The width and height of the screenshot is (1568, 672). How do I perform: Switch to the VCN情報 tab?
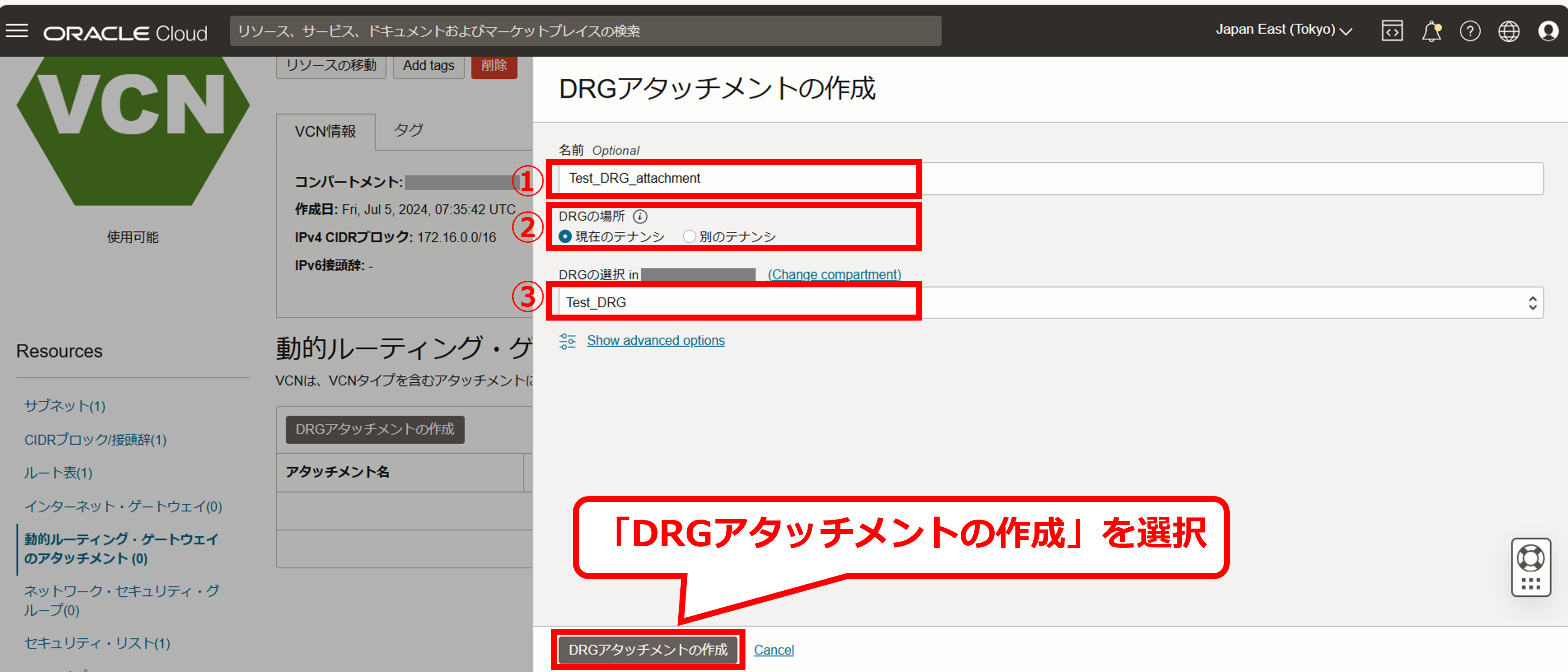point(326,131)
